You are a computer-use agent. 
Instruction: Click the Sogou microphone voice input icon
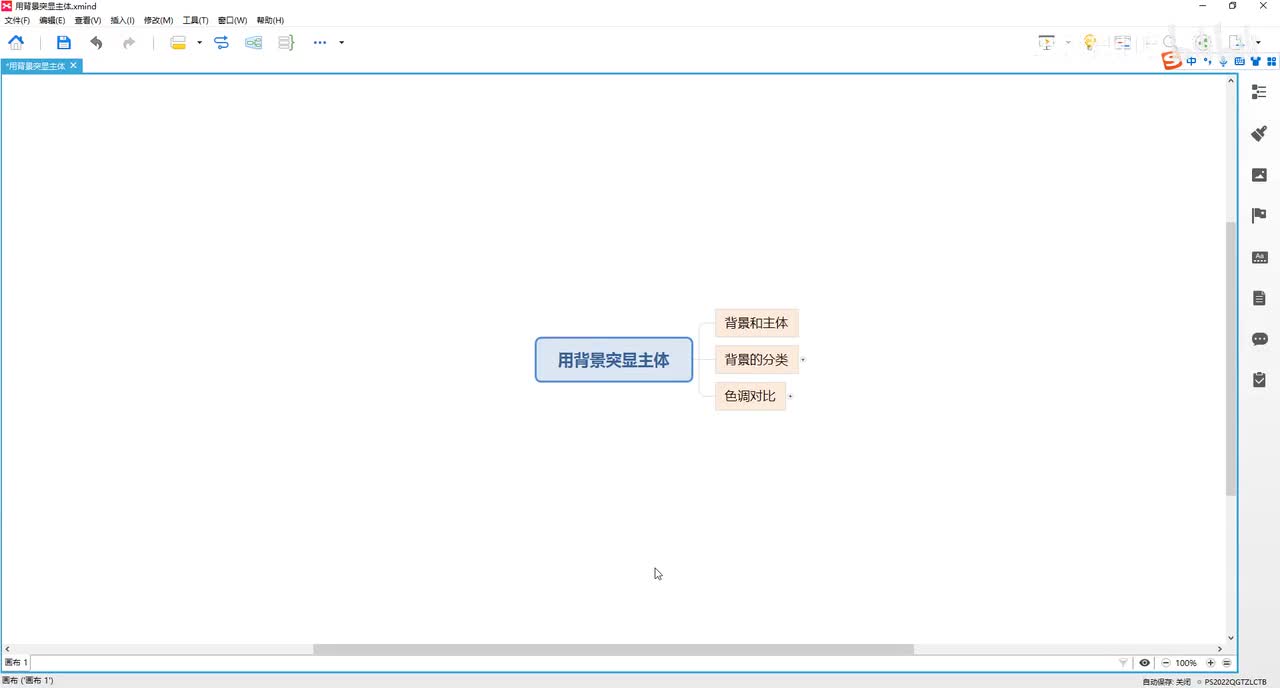click(x=1223, y=61)
